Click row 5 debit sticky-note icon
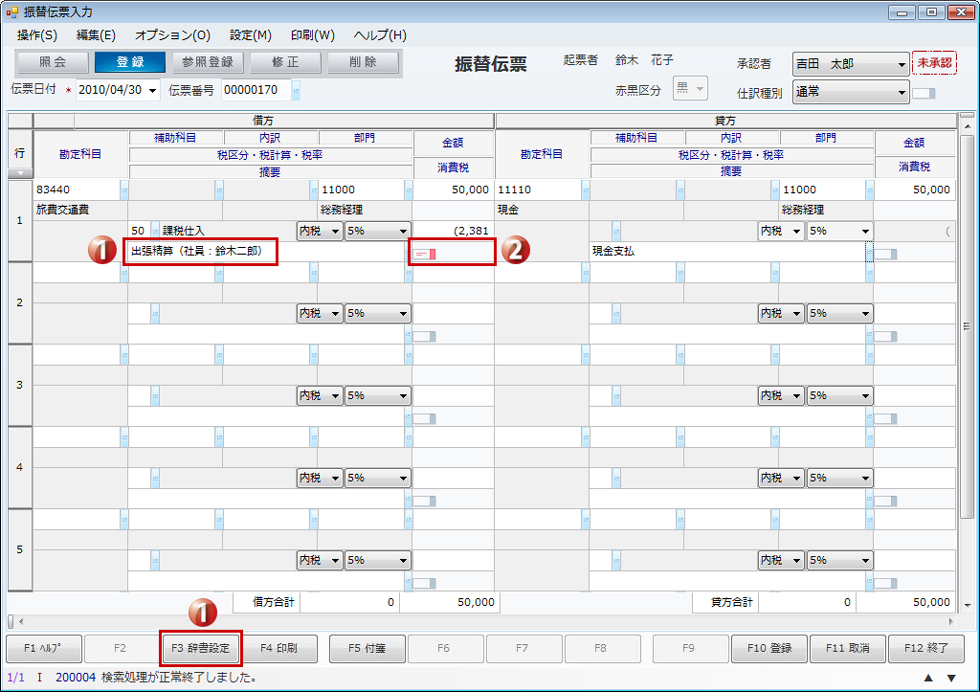980x692 pixels. 424,583
